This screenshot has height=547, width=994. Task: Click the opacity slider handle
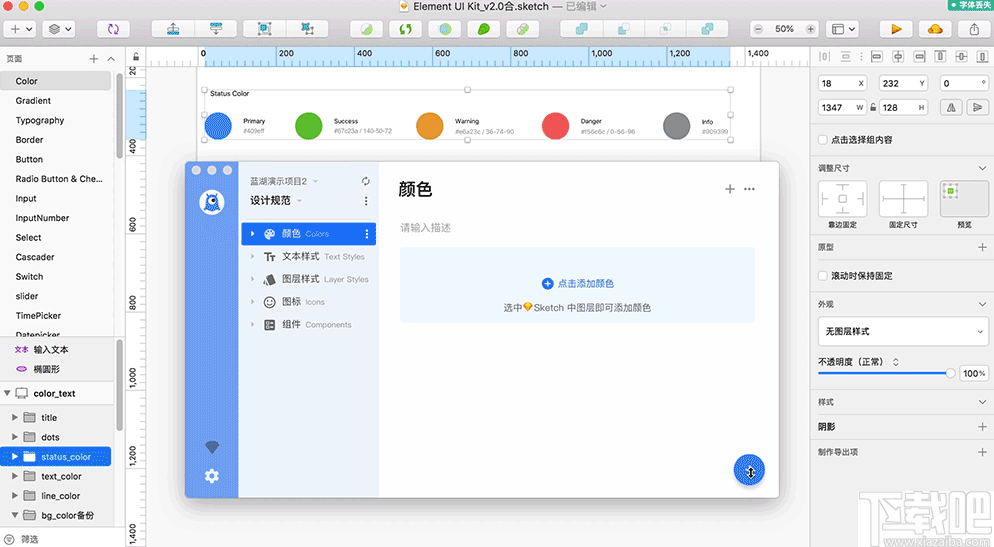point(950,373)
